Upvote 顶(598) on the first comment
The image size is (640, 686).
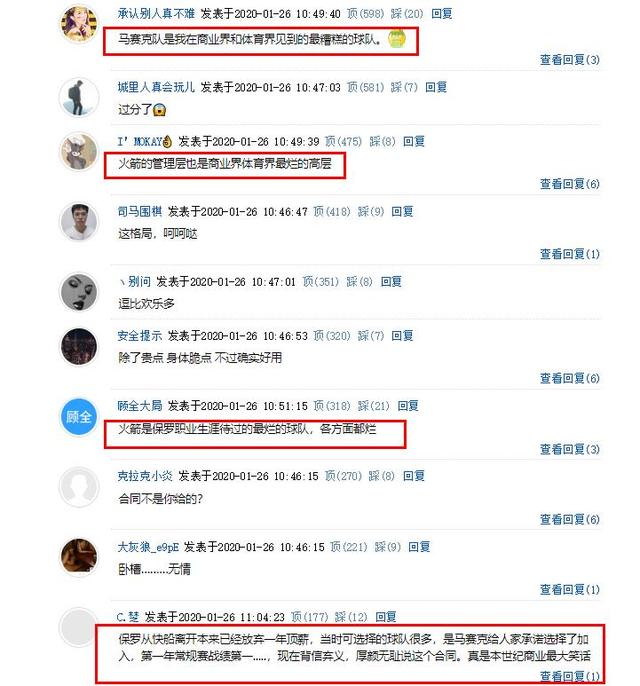tap(365, 14)
